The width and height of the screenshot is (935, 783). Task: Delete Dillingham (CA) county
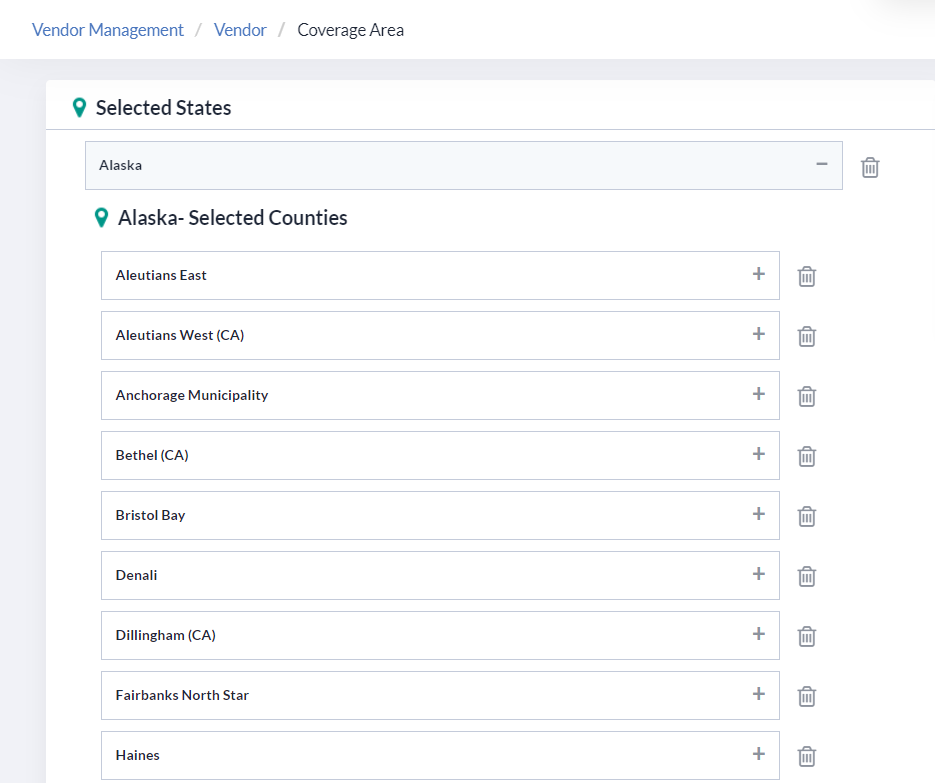(x=806, y=636)
